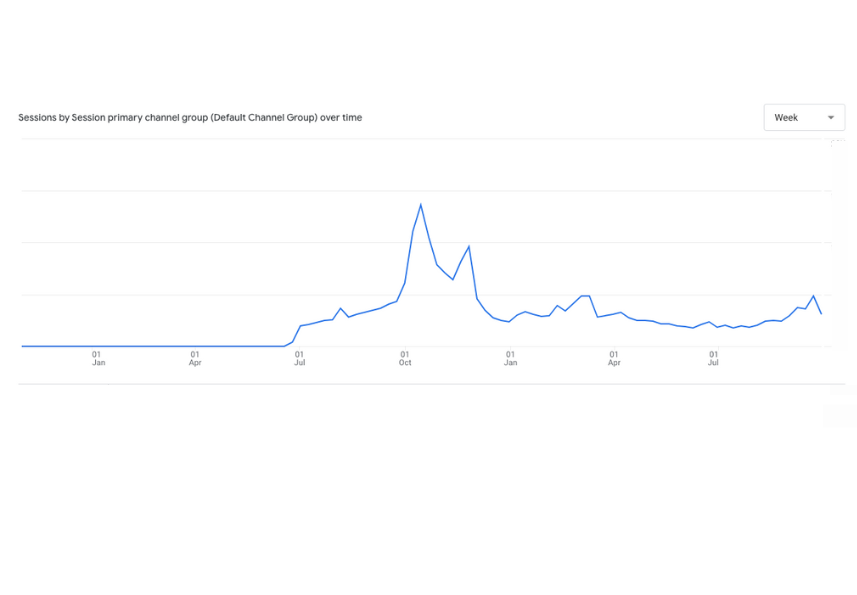The image size is (857, 595).
Task: Click the lowest dip just before the second January label
Action: 509,322
